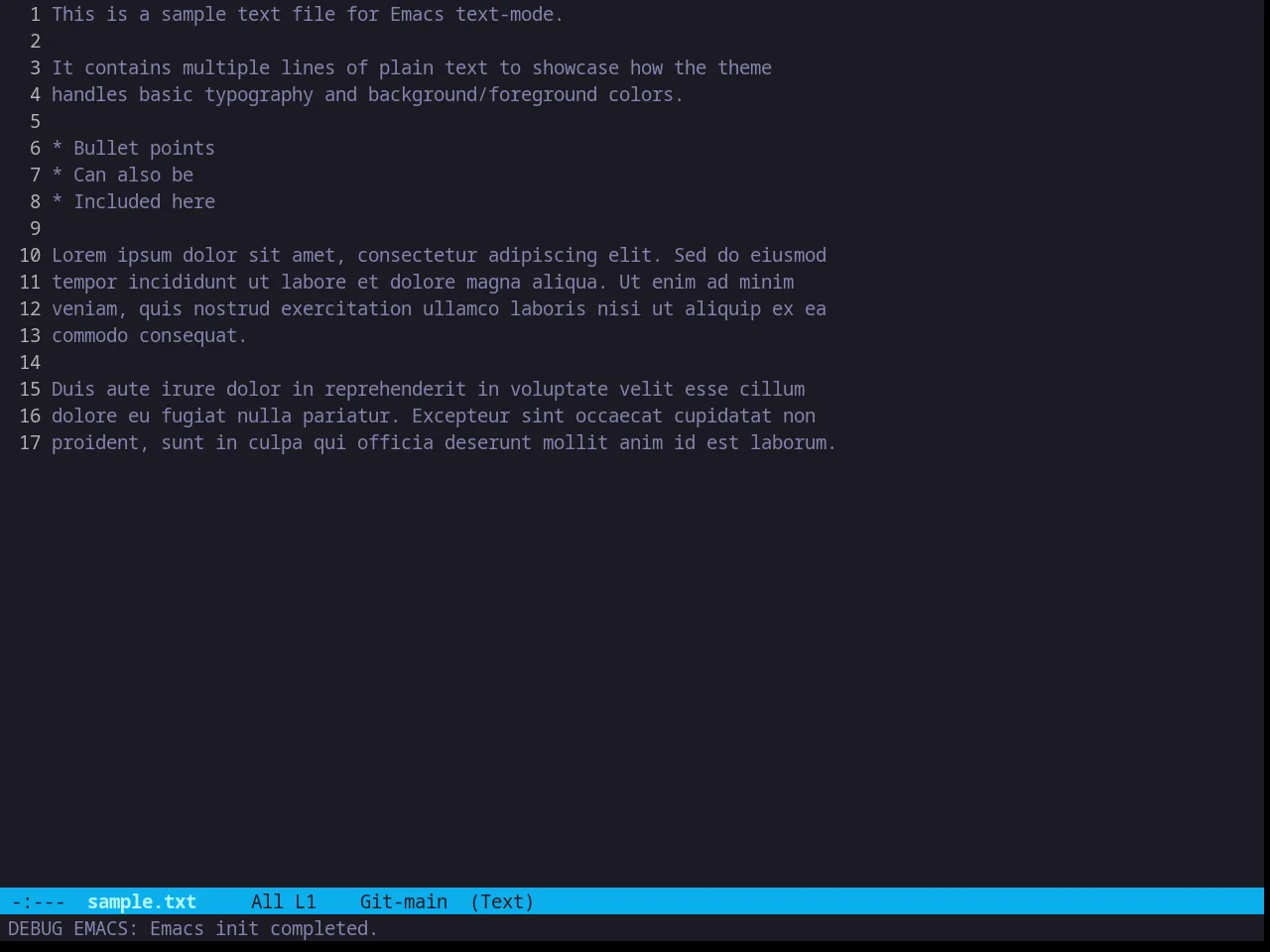Click the Git-main version control indicator

coord(404,901)
